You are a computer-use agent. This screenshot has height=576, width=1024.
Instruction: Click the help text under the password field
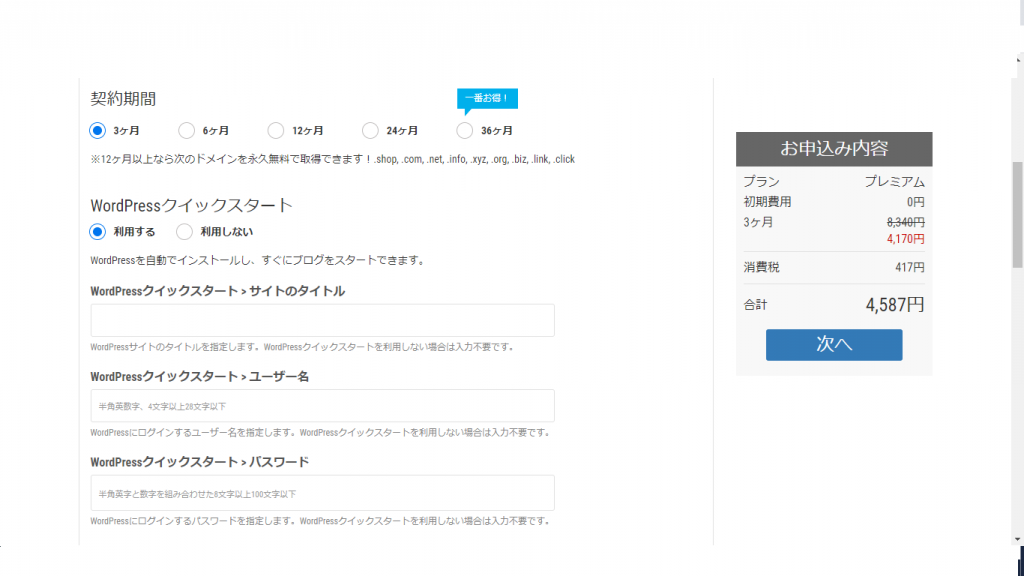tap(321, 521)
